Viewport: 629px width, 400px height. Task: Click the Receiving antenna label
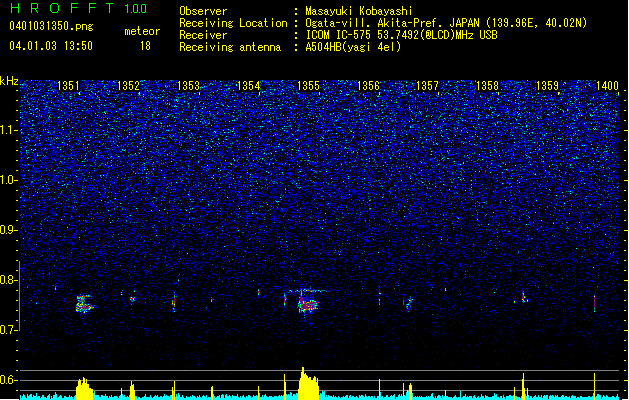coord(230,47)
